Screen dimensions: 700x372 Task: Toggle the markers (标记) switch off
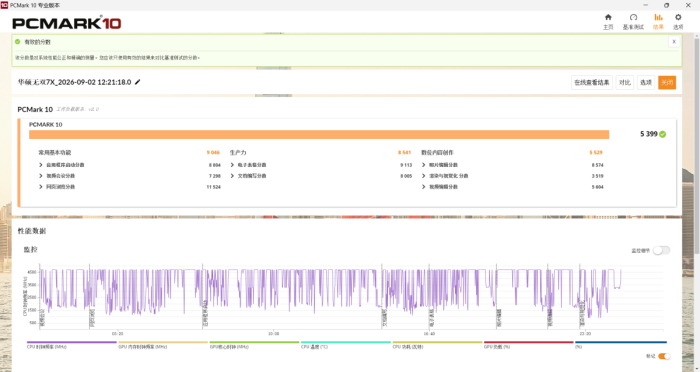[664, 356]
